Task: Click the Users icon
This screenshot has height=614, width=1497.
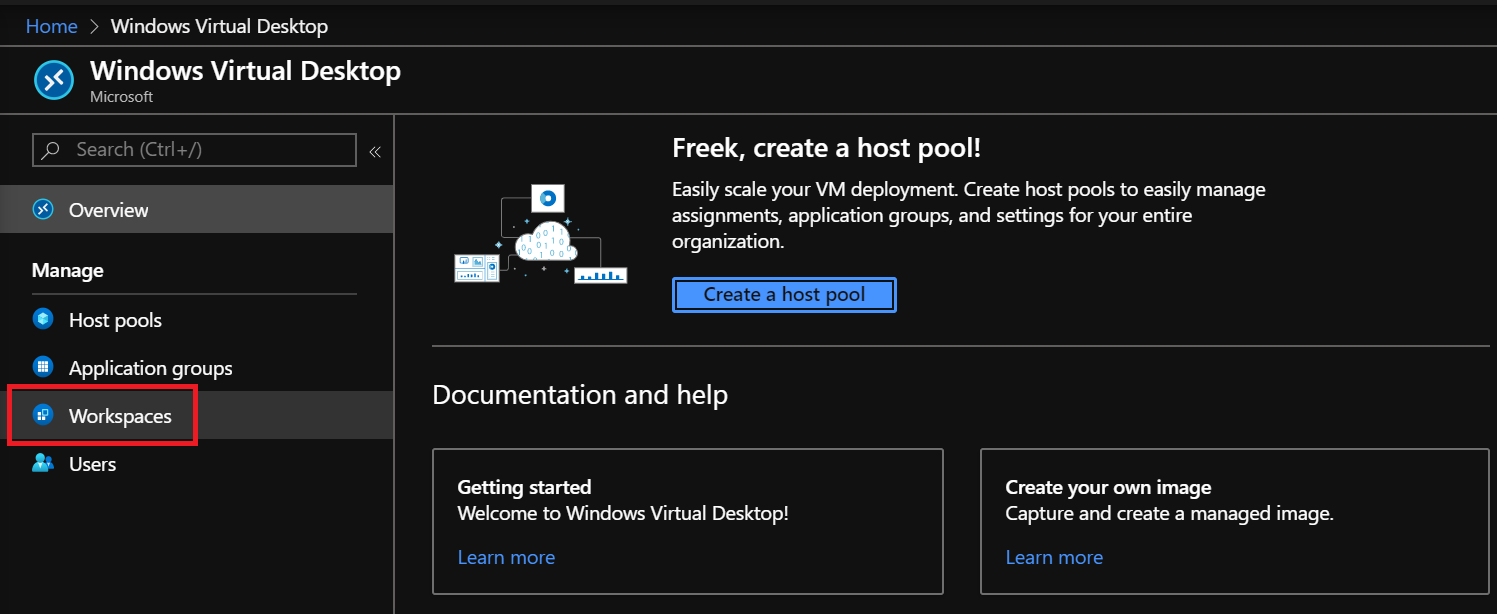Action: (43, 463)
